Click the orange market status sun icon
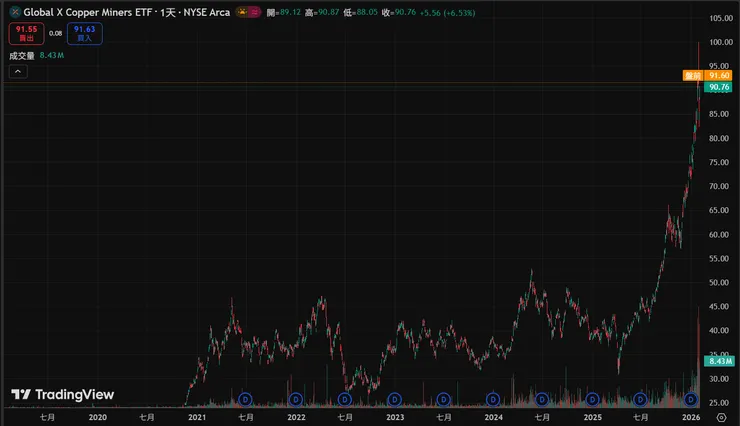 point(242,12)
